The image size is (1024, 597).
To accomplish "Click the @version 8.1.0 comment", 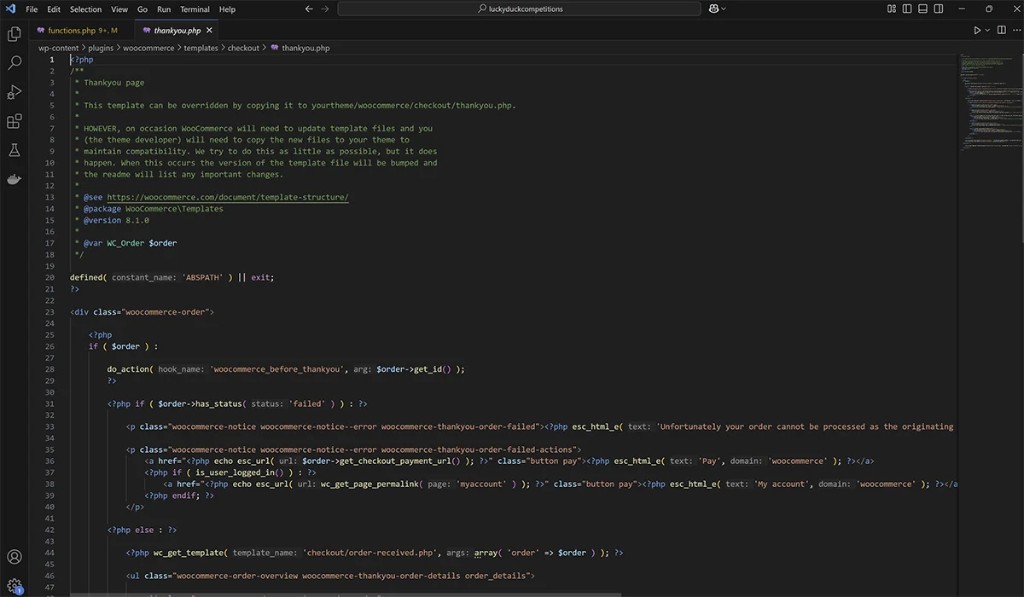I will click(x=116, y=220).
